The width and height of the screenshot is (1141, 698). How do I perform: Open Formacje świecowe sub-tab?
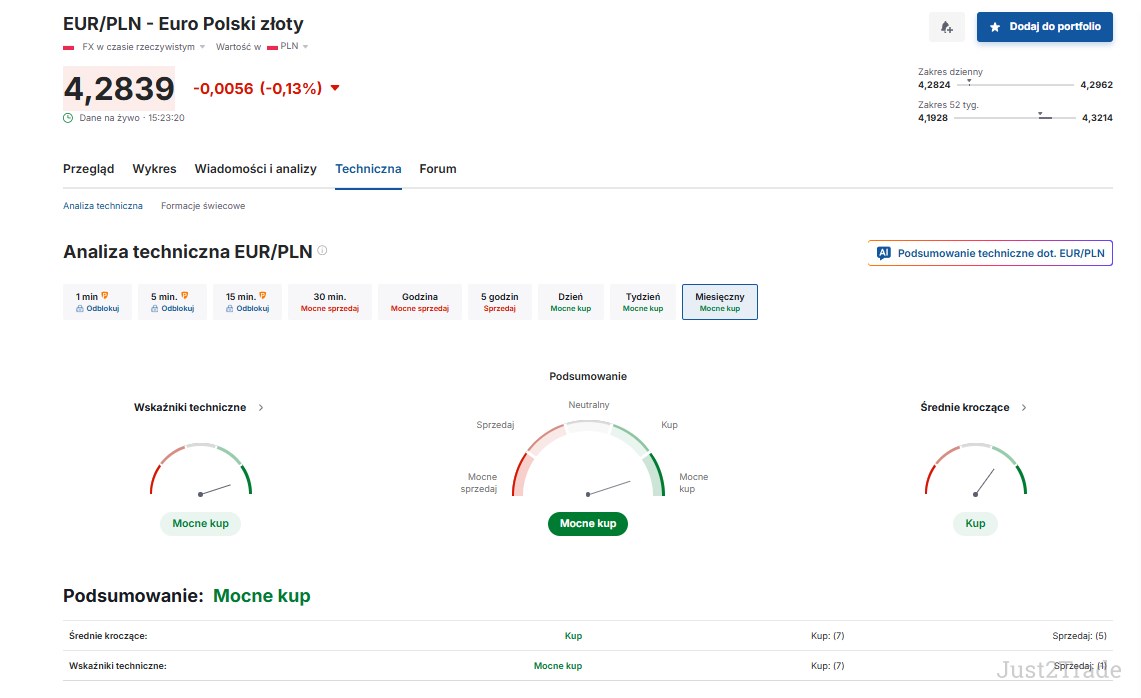pos(203,206)
